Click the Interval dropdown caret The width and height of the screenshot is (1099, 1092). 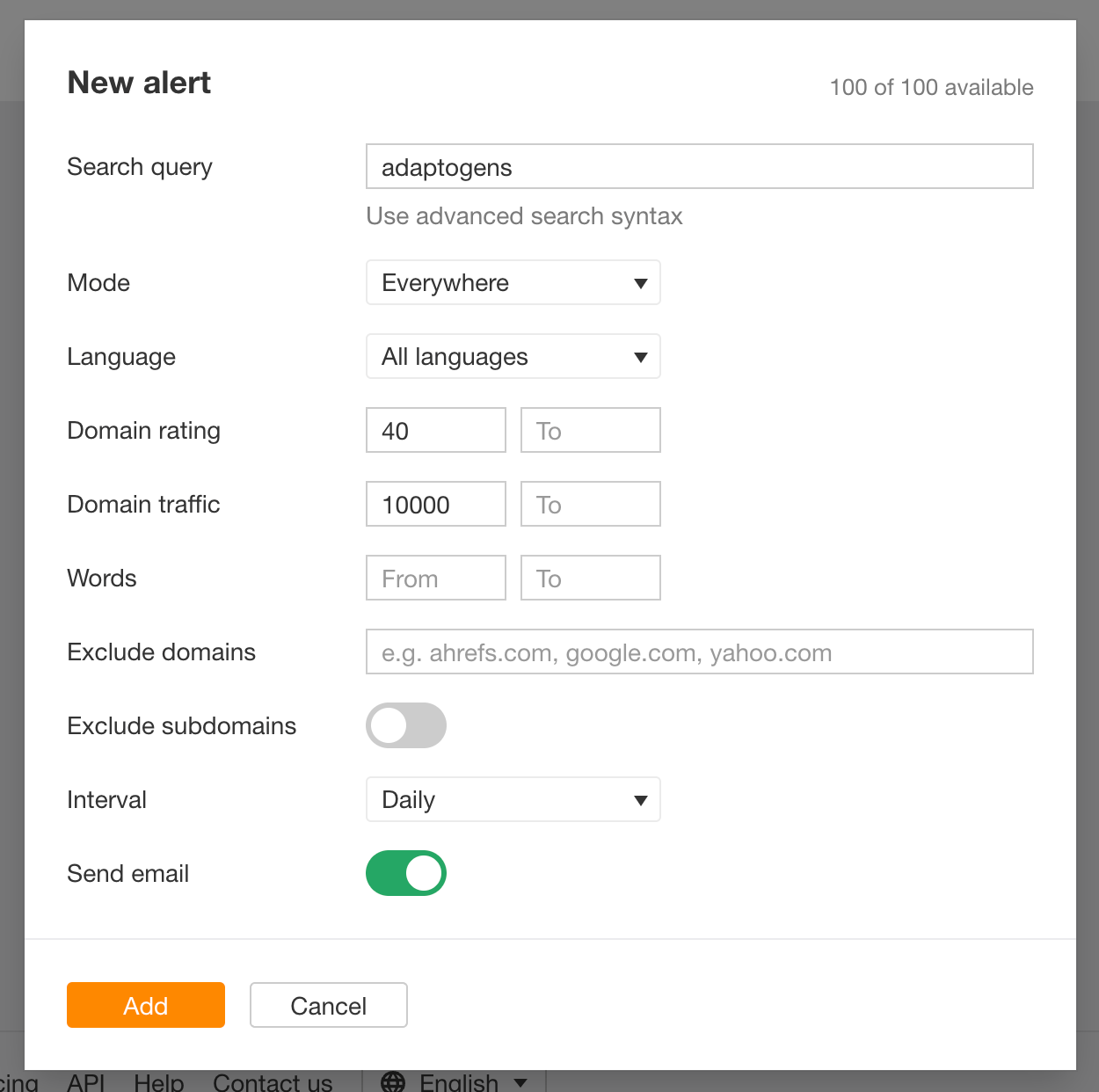[640, 799]
